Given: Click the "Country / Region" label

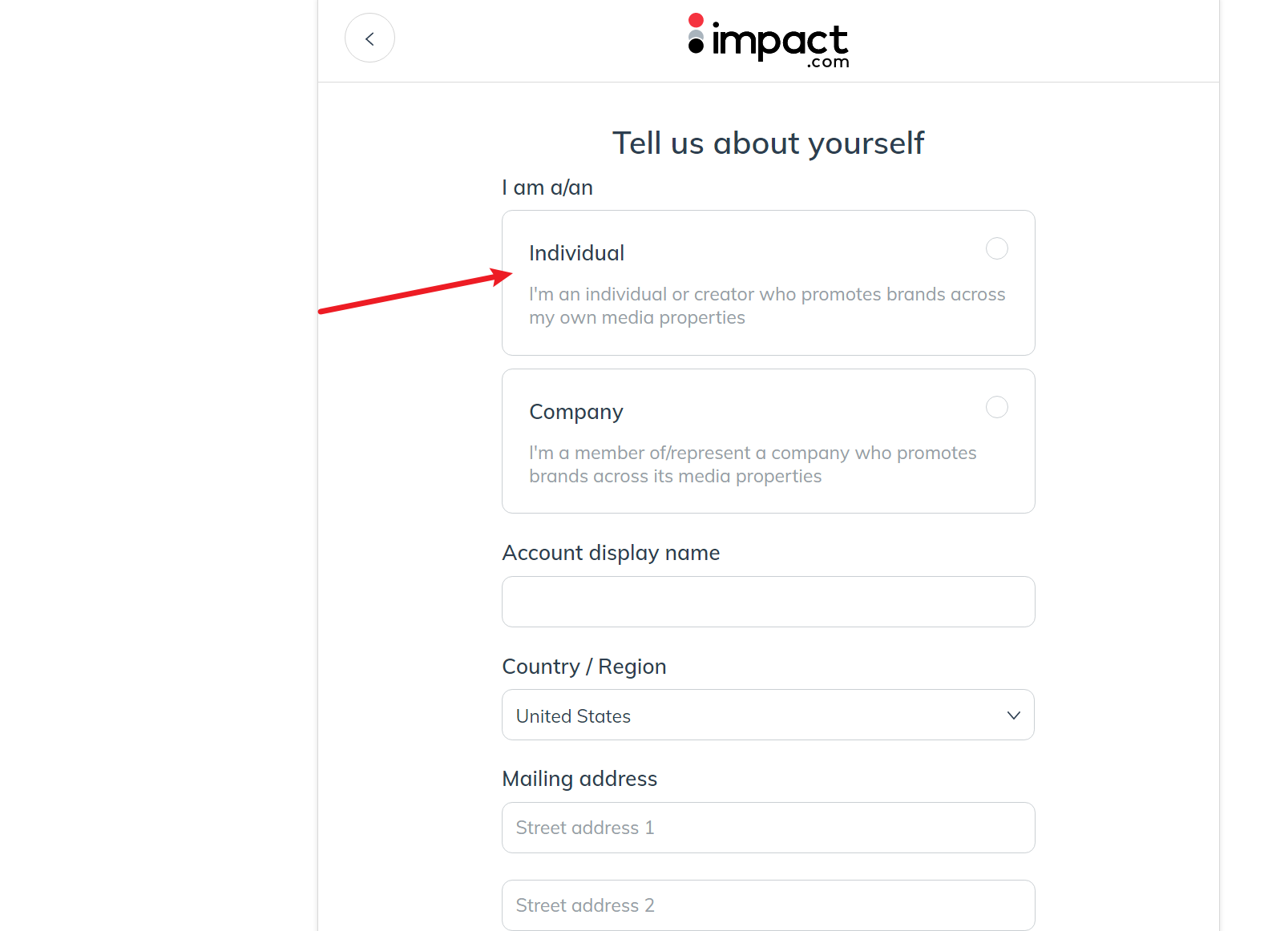Looking at the screenshot, I should coord(583,667).
